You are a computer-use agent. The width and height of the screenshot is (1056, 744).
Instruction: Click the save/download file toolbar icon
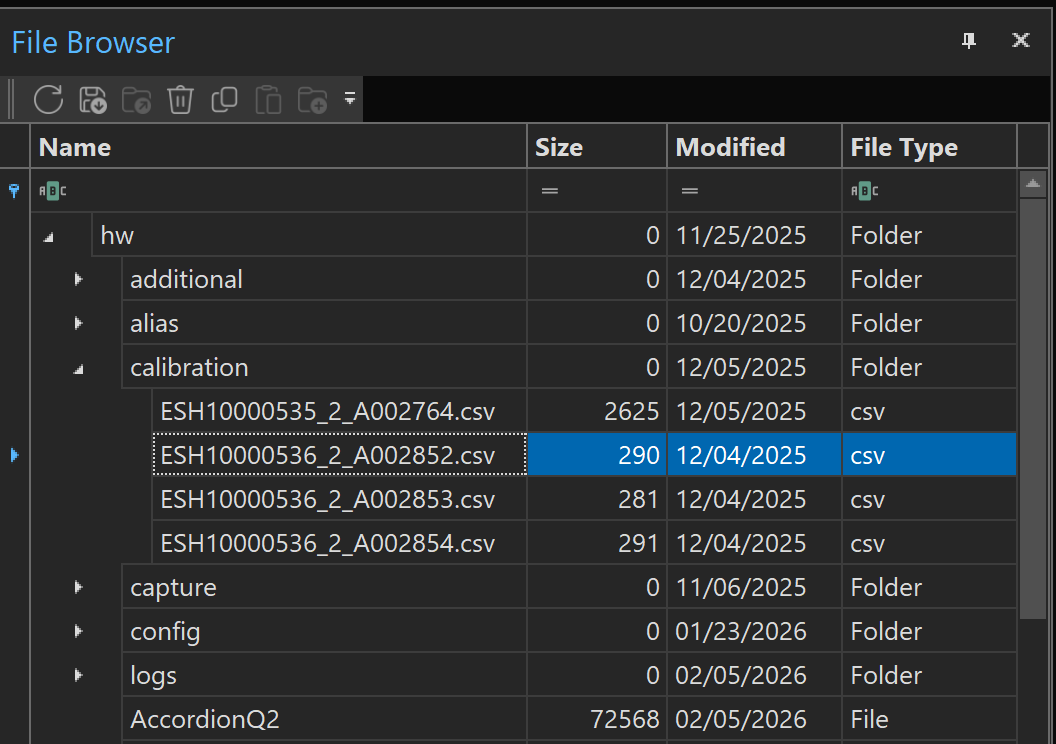click(x=93, y=99)
